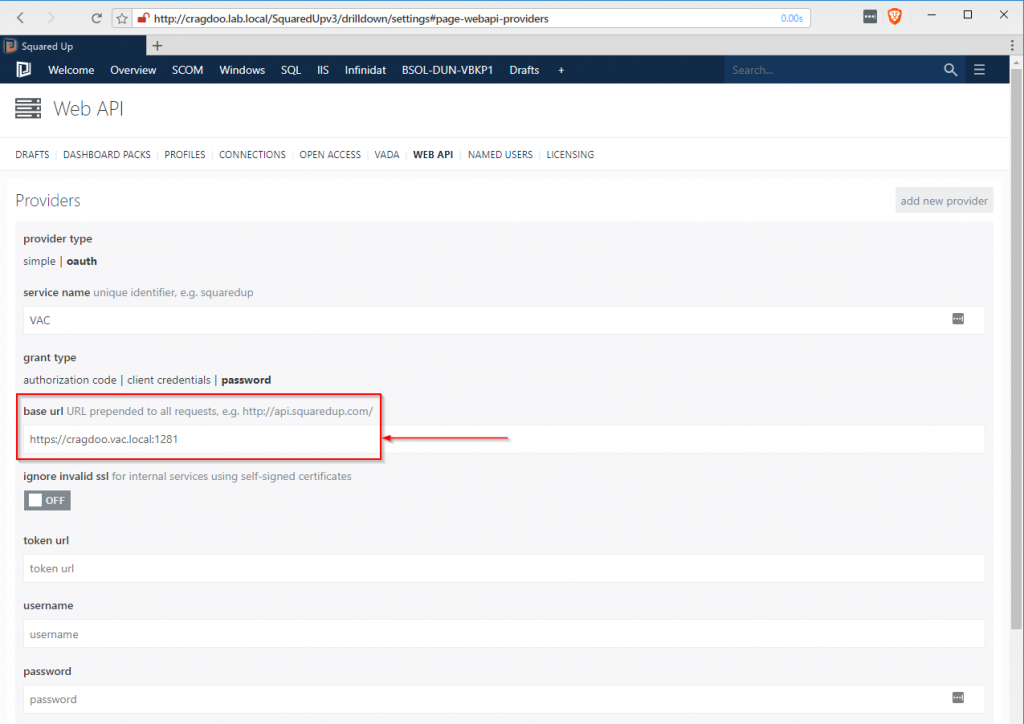
Task: Select the Squared Up browser tab
Action: [x=73, y=46]
